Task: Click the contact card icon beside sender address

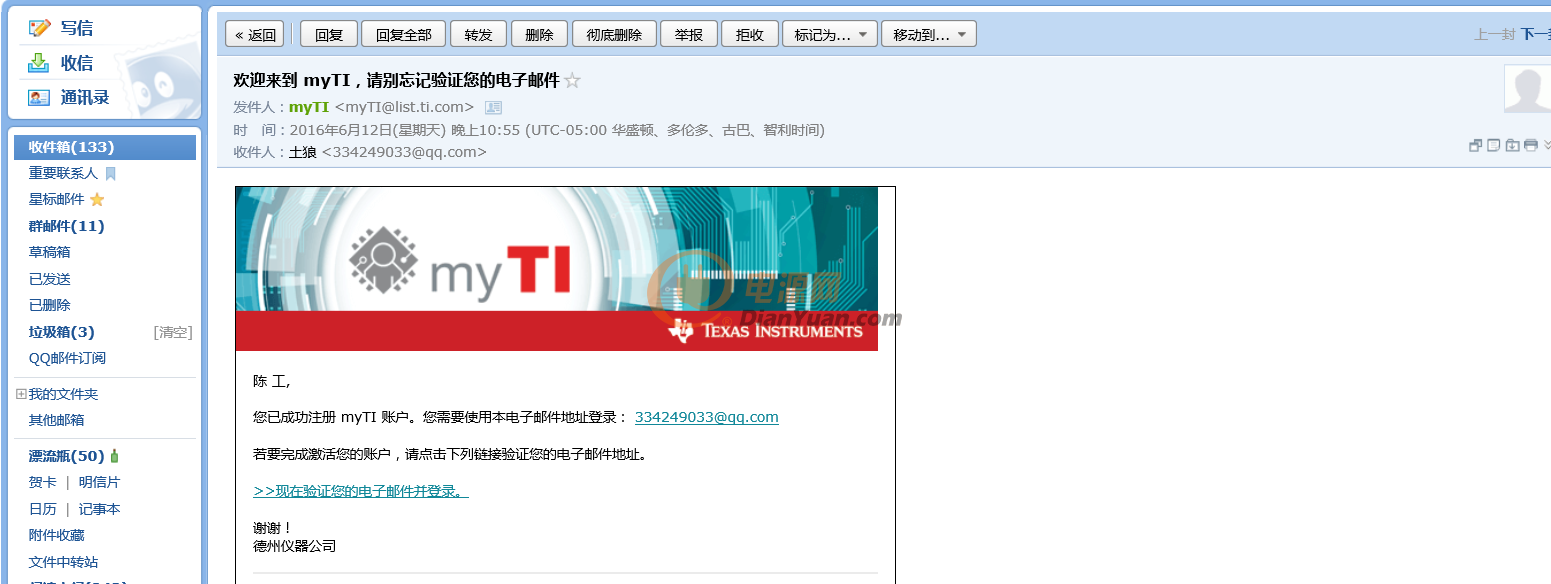Action: pos(493,107)
